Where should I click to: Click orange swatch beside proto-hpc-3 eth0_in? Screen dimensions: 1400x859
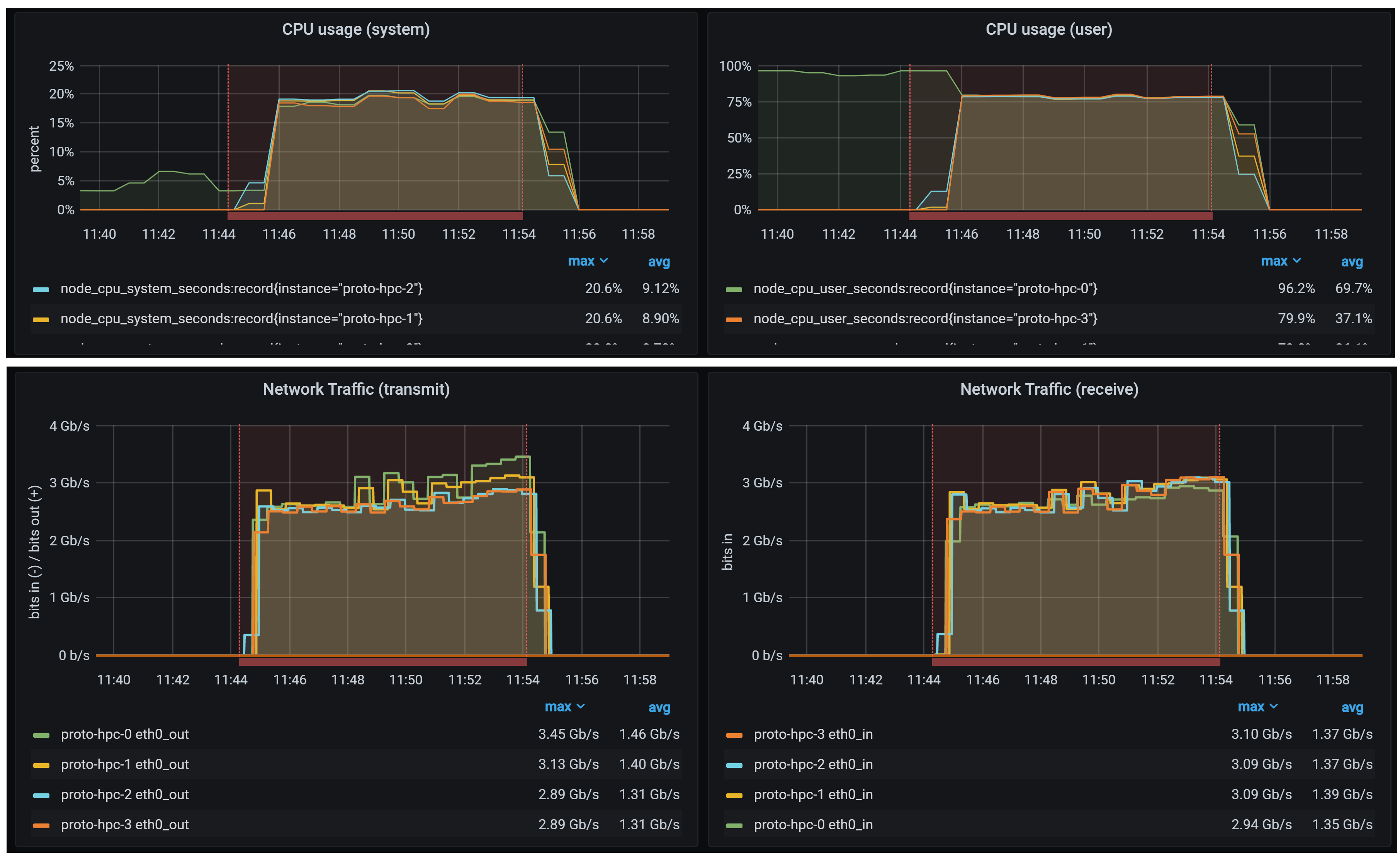click(734, 735)
